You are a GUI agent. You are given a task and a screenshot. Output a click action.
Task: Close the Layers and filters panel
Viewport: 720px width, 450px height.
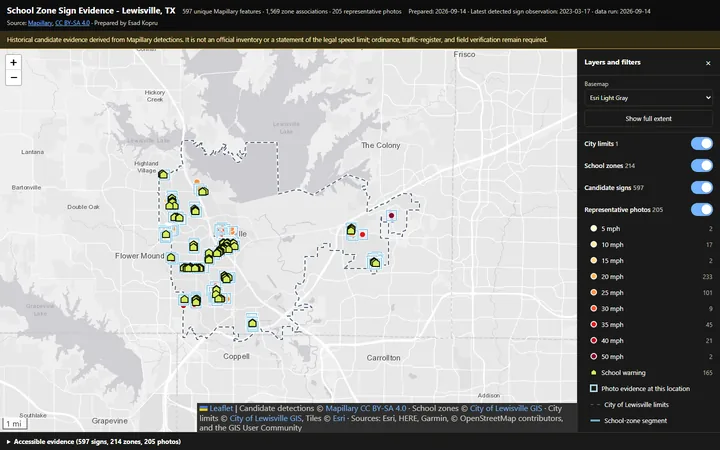tap(708, 63)
